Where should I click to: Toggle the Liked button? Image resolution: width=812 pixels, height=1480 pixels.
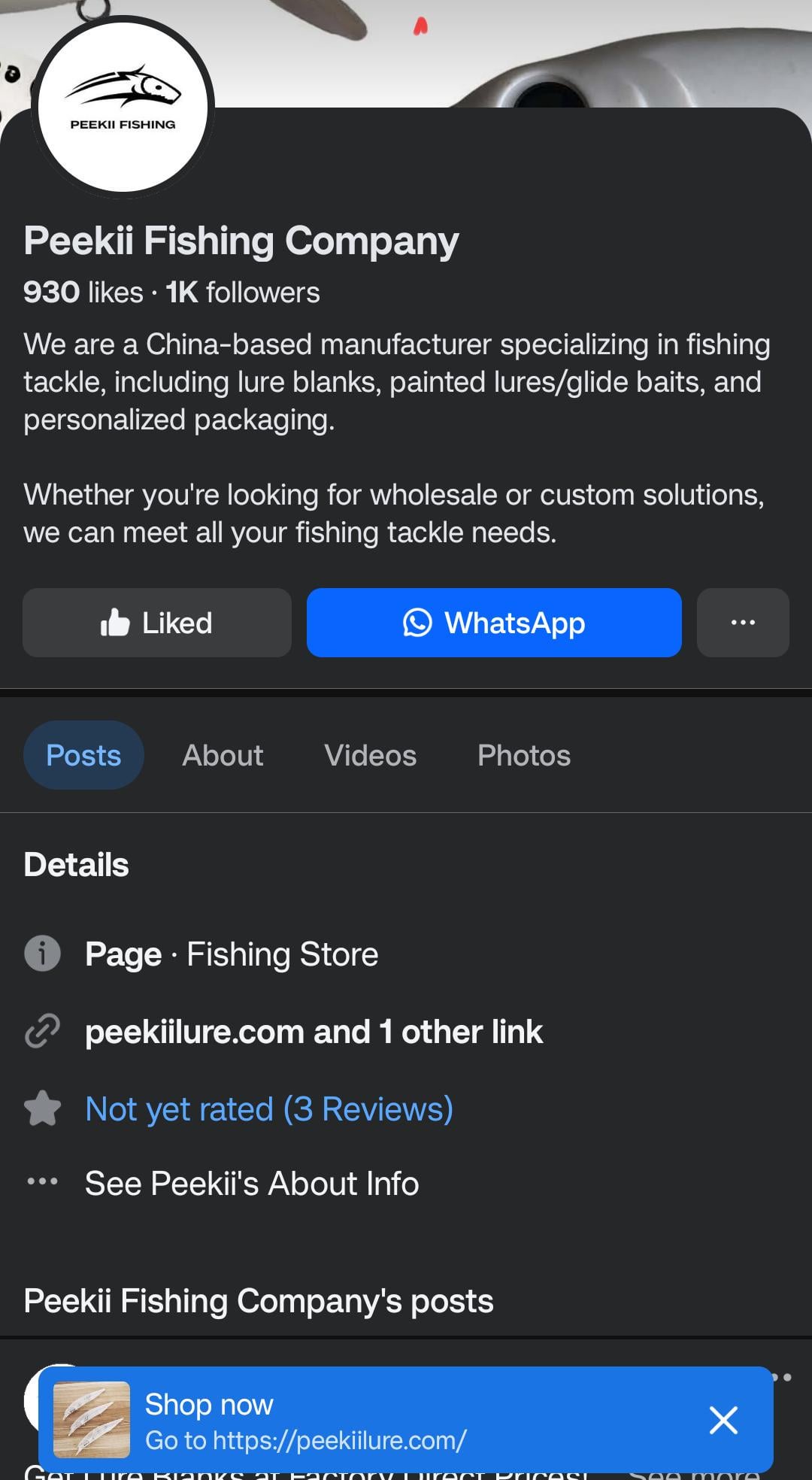click(x=156, y=623)
